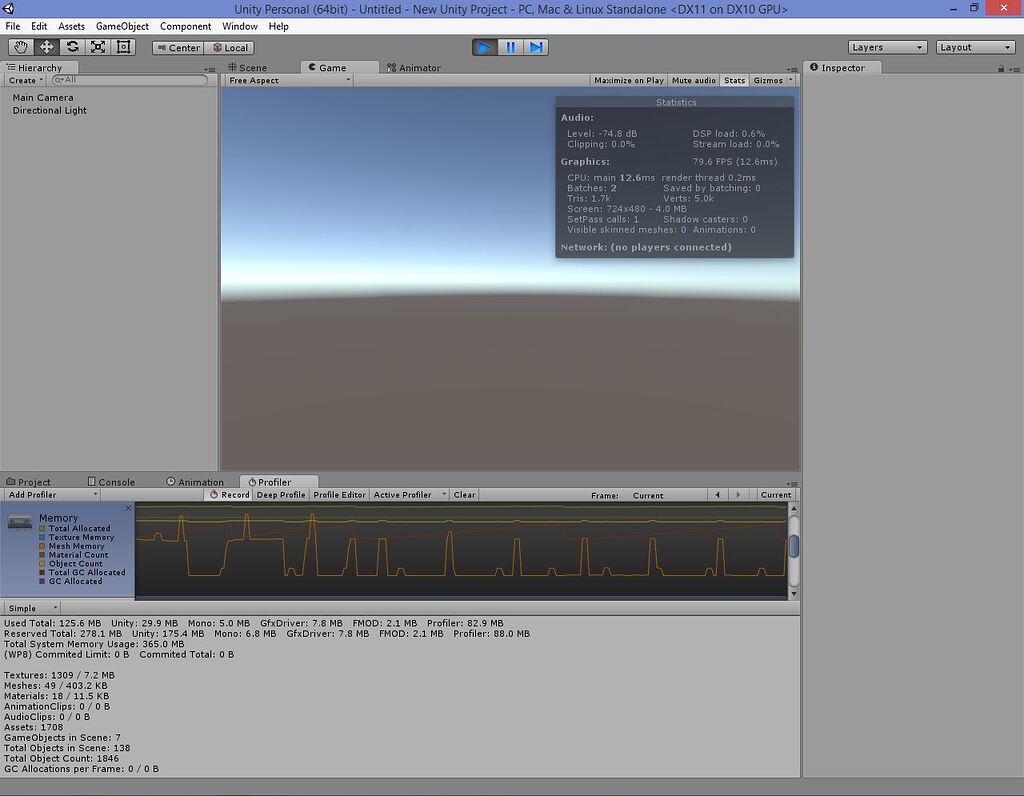
Task: Switch to the Console tab
Action: point(111,481)
